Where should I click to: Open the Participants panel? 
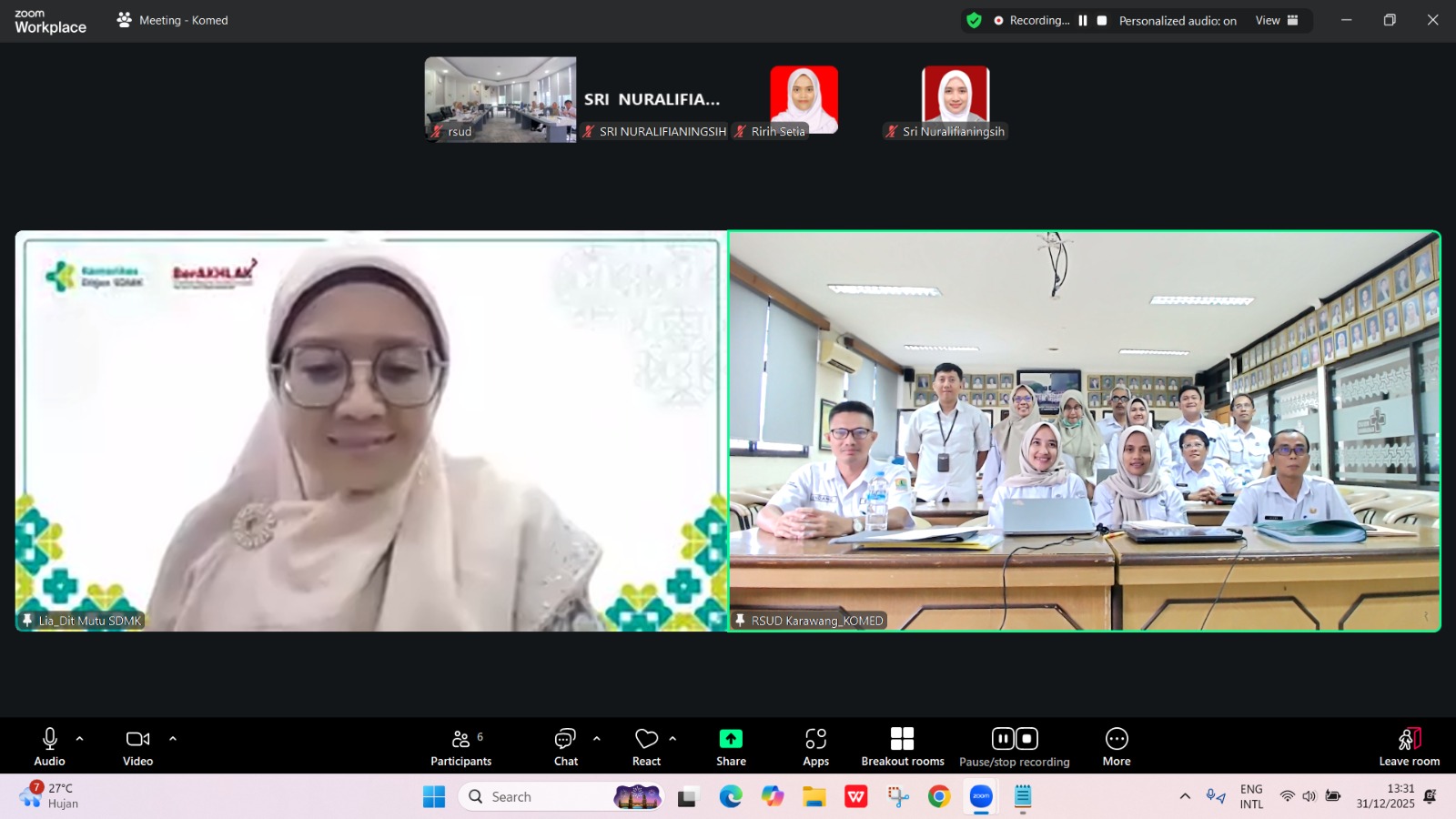pos(460,746)
